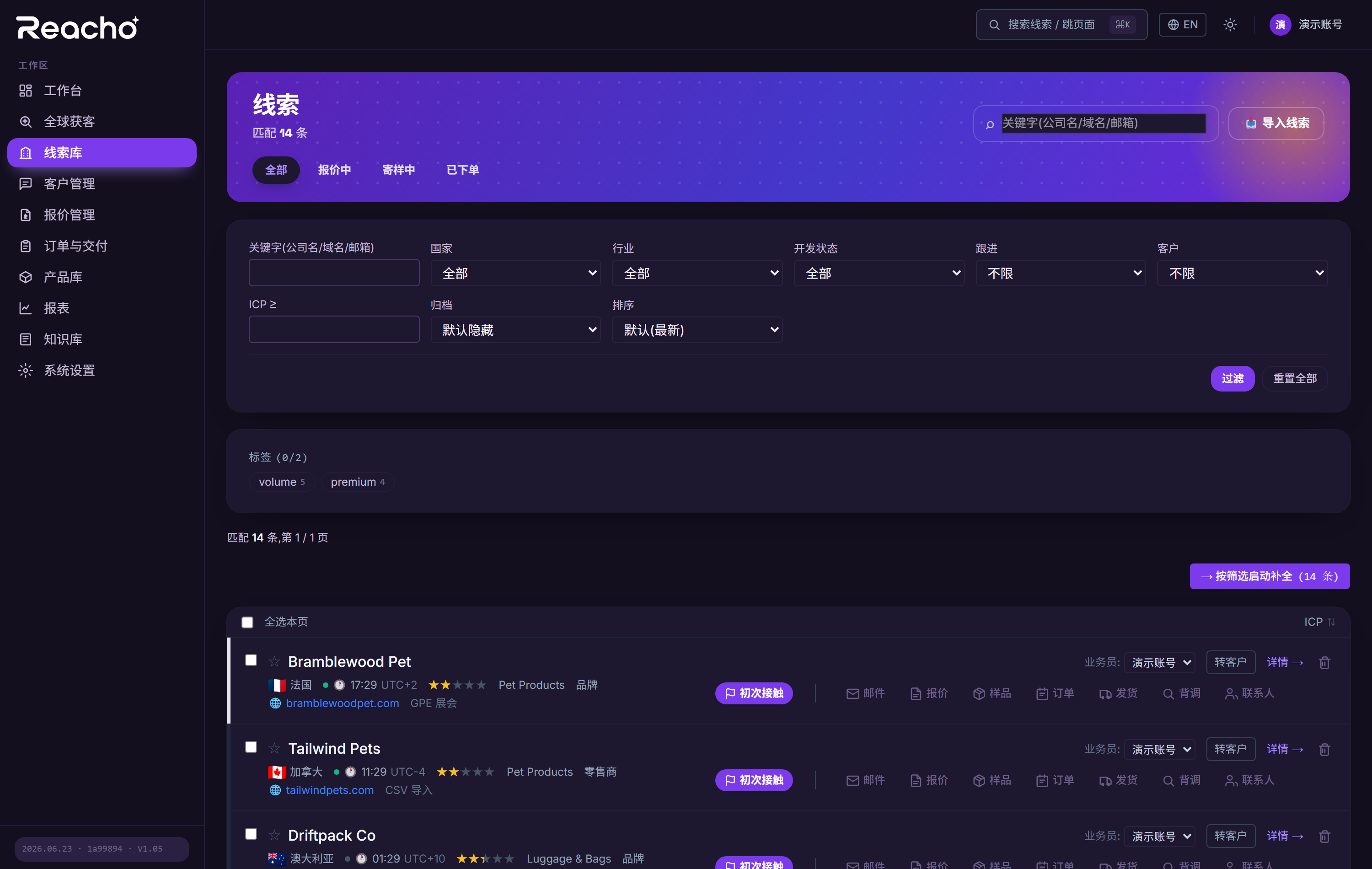This screenshot has width=1372, height=869.
Task: Sort list by ICP column
Action: pyautogui.click(x=1319, y=622)
